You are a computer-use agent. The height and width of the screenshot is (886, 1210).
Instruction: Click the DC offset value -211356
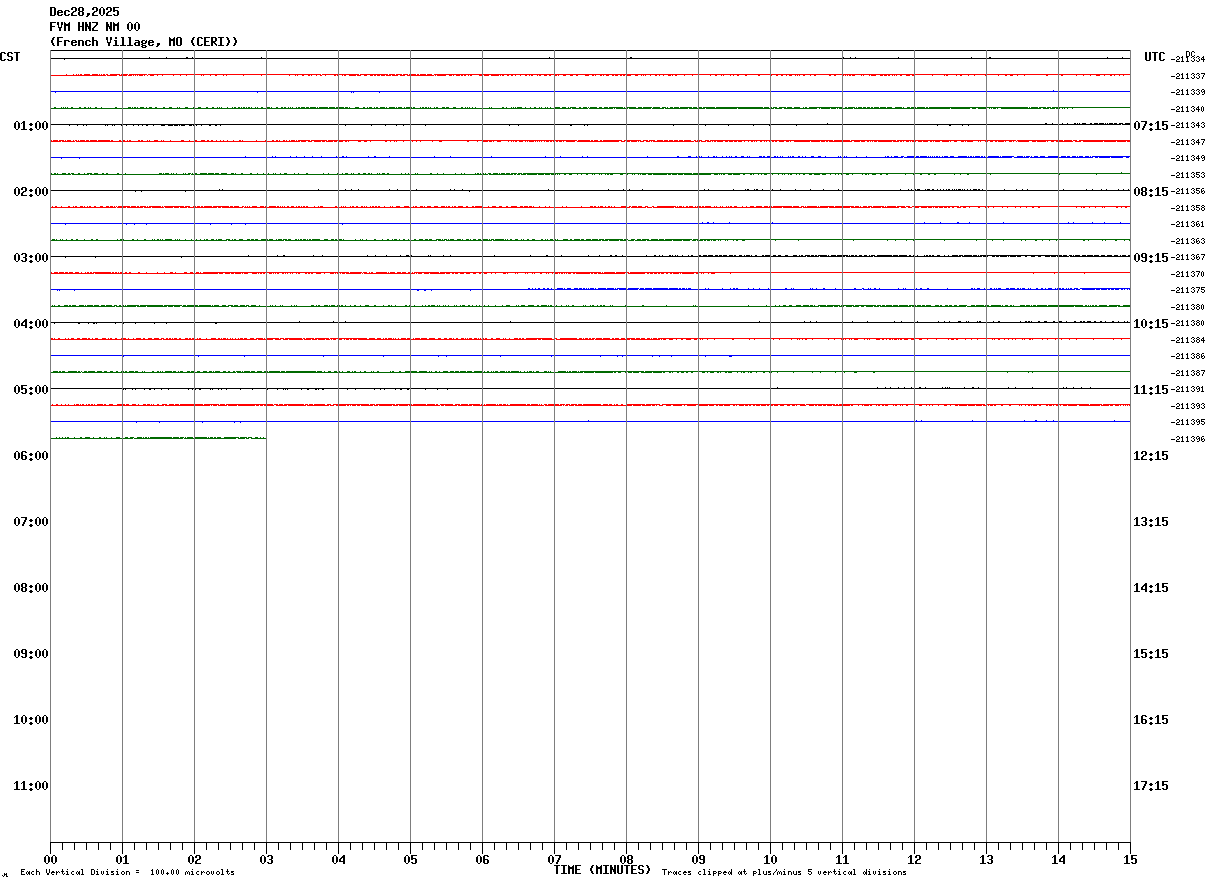pyautogui.click(x=1188, y=191)
